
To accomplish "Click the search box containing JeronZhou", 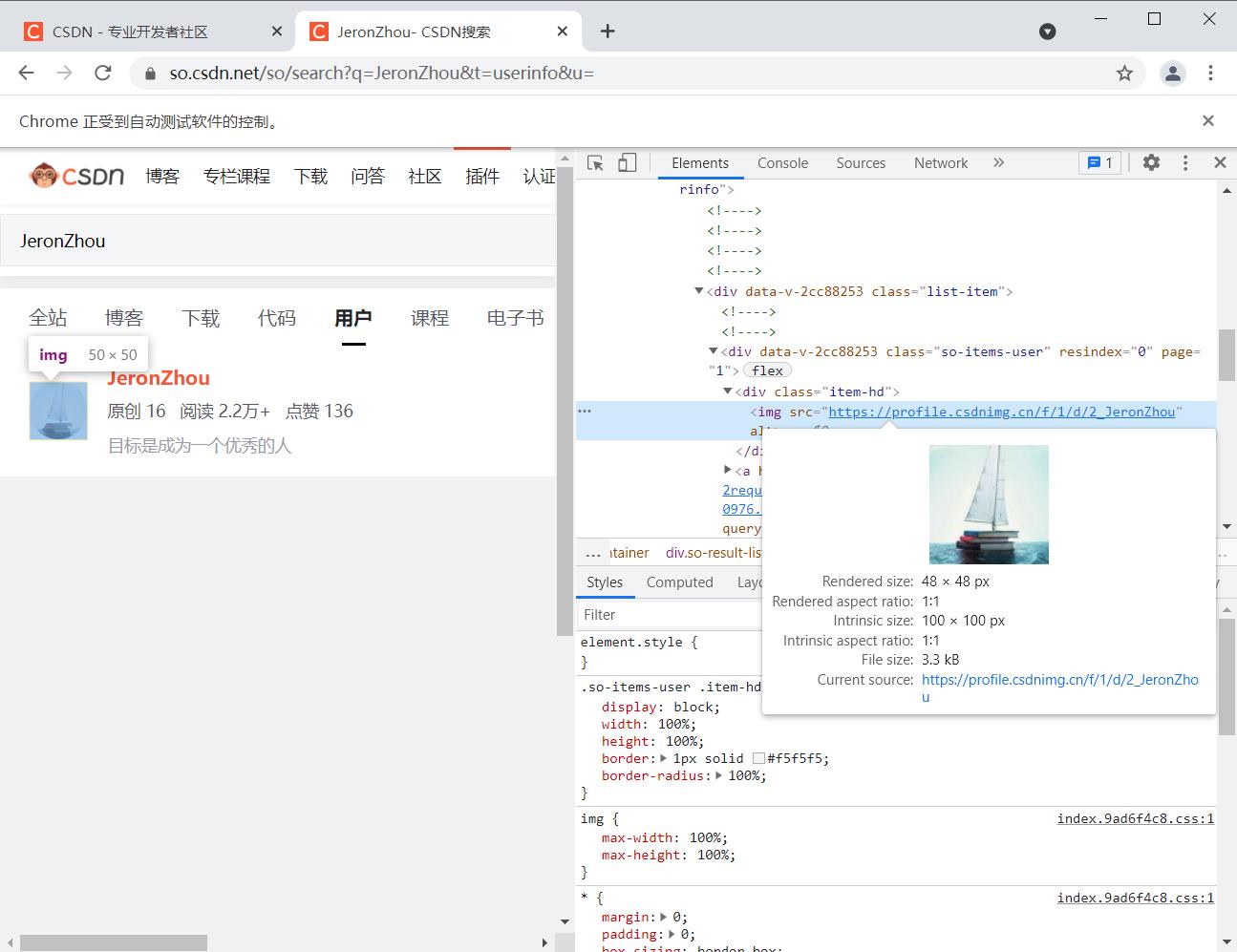I will coord(278,241).
